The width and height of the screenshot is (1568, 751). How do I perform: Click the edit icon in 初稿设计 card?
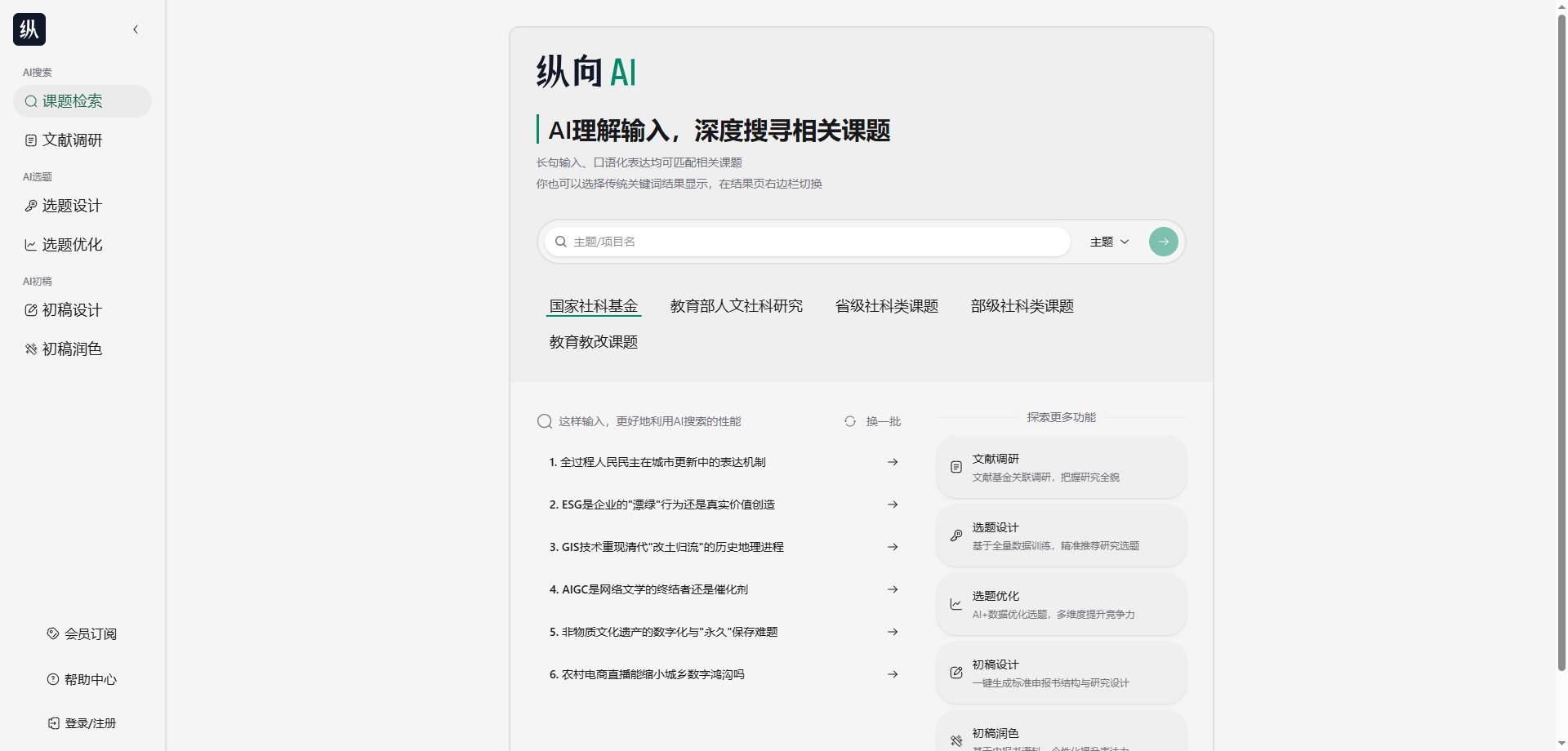coord(956,673)
